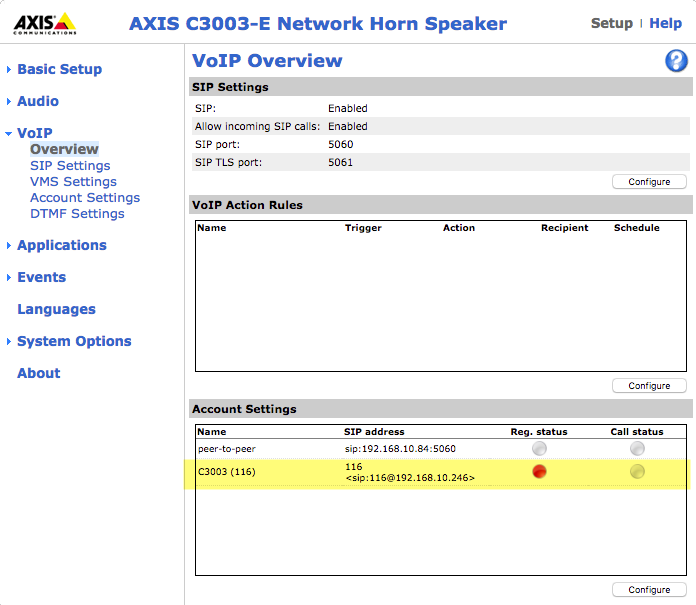Screen dimensions: 696x605
Task: Click address <sip:116@192.168.10.246>
Action: pos(410,478)
